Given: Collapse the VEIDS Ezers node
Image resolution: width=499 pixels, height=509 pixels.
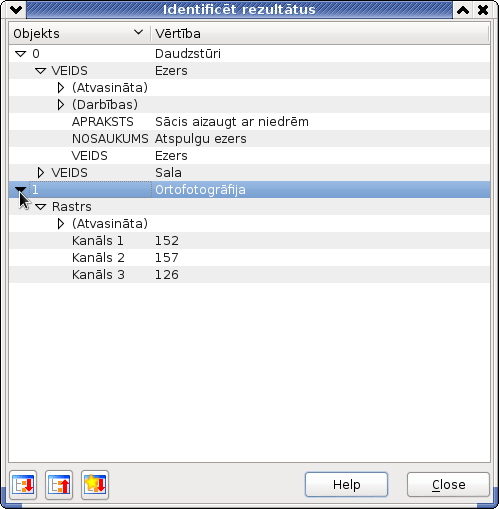Looking at the screenshot, I should coord(41,71).
